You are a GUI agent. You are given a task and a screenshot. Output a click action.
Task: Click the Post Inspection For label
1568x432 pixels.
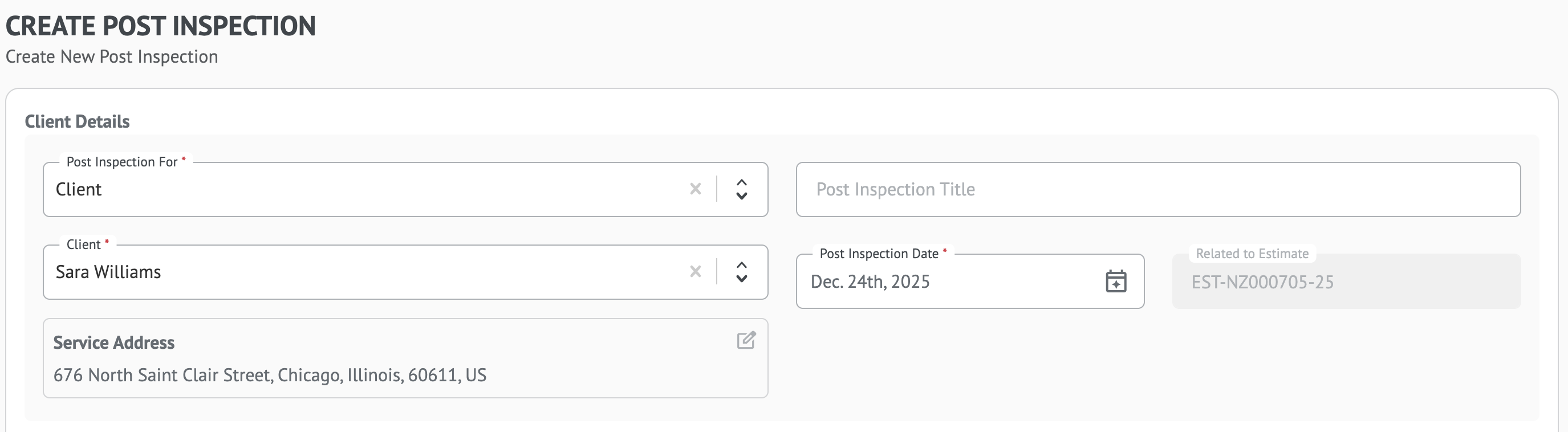(122, 162)
